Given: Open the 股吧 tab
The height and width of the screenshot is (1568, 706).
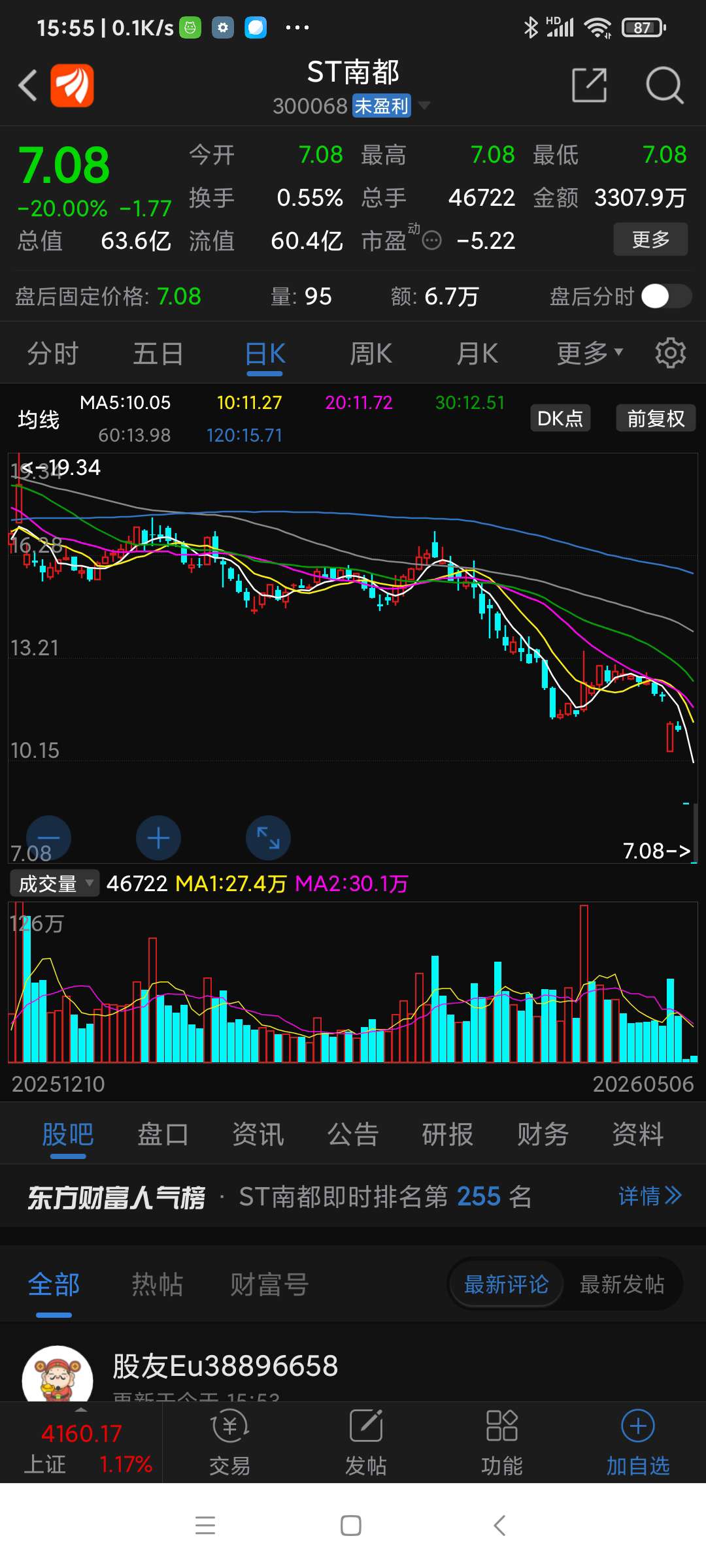Looking at the screenshot, I should click(68, 1134).
